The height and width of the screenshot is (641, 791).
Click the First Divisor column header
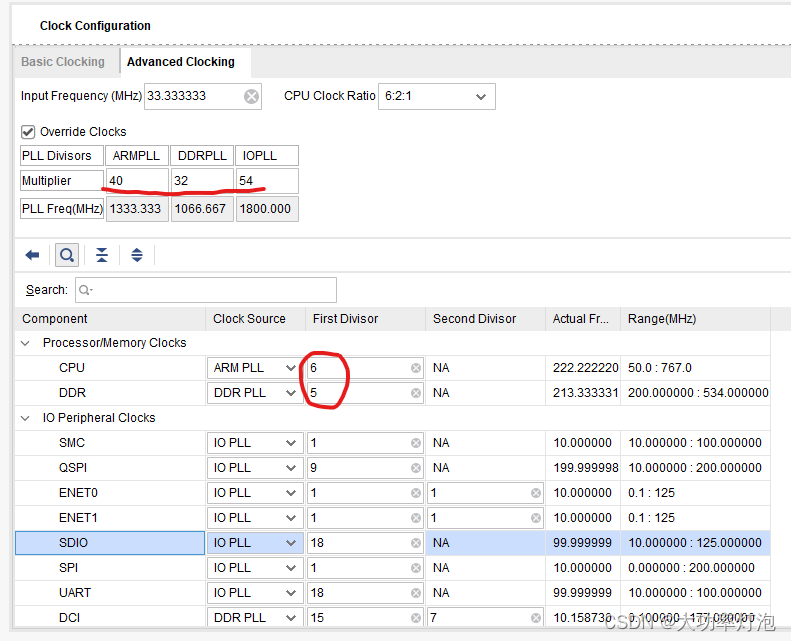(365, 319)
